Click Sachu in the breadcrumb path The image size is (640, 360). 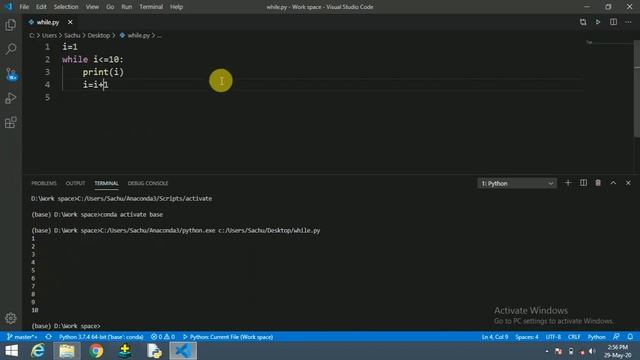click(x=72, y=36)
